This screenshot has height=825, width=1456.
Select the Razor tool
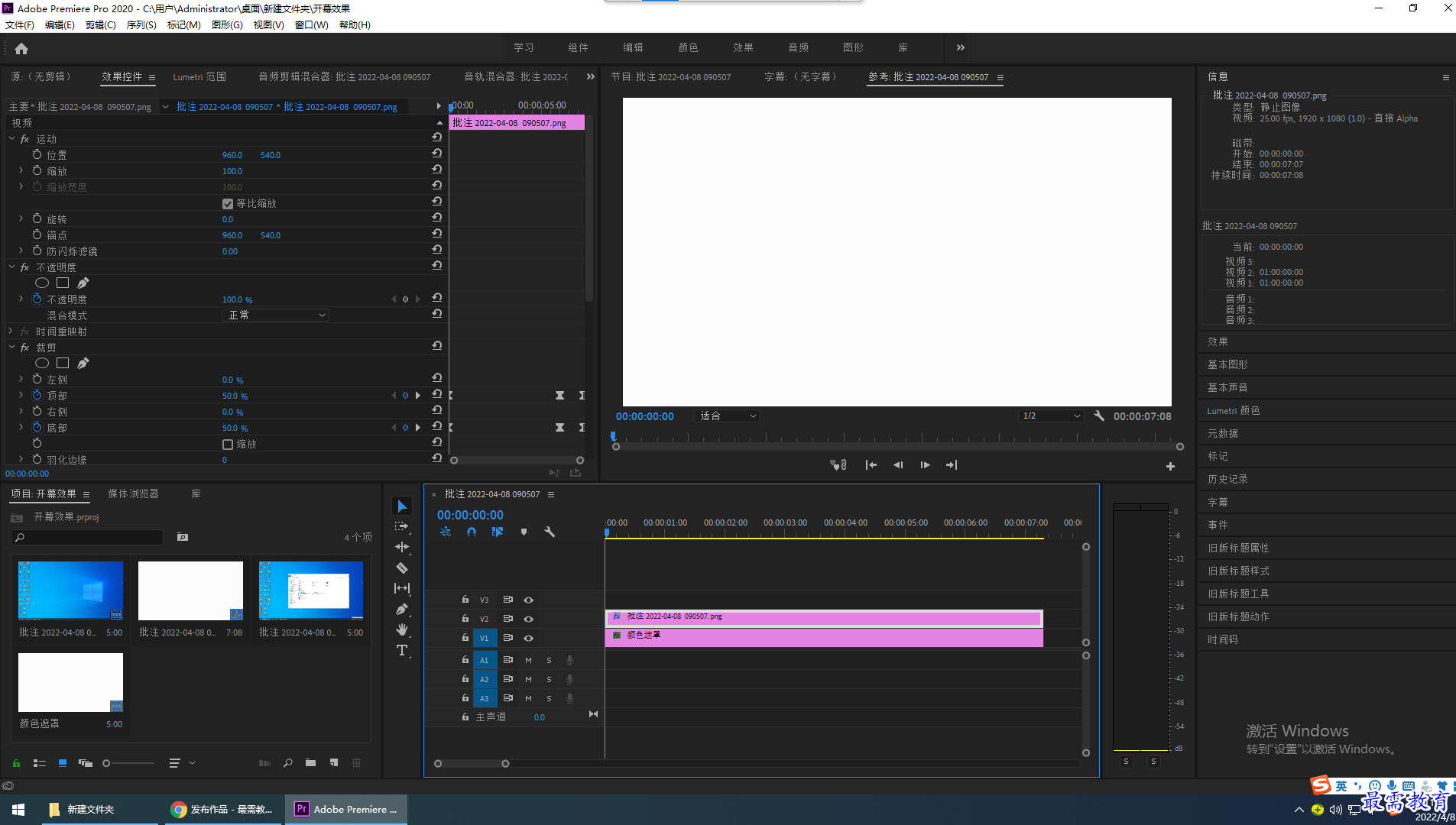pos(402,568)
